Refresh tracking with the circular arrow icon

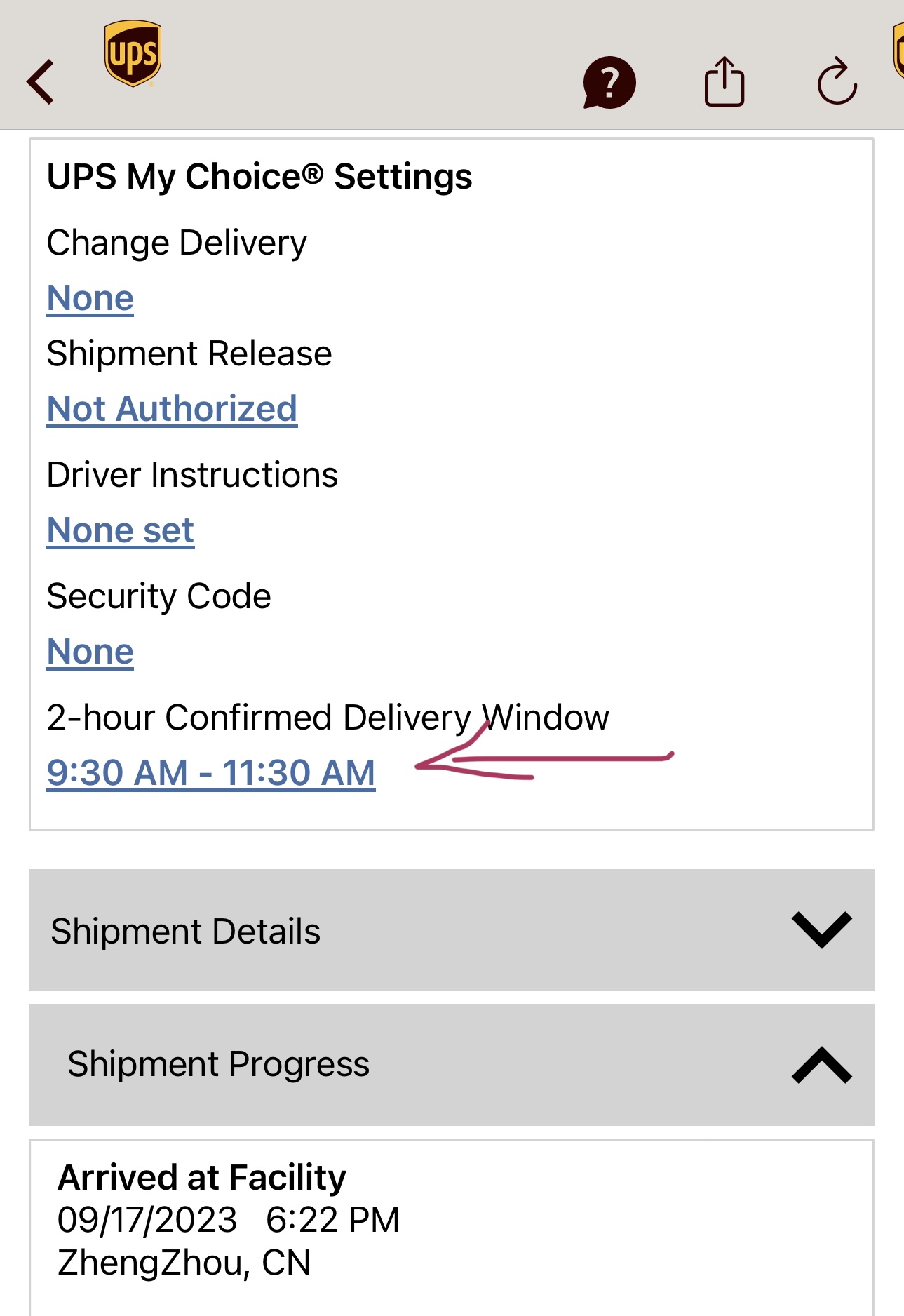coord(837,82)
